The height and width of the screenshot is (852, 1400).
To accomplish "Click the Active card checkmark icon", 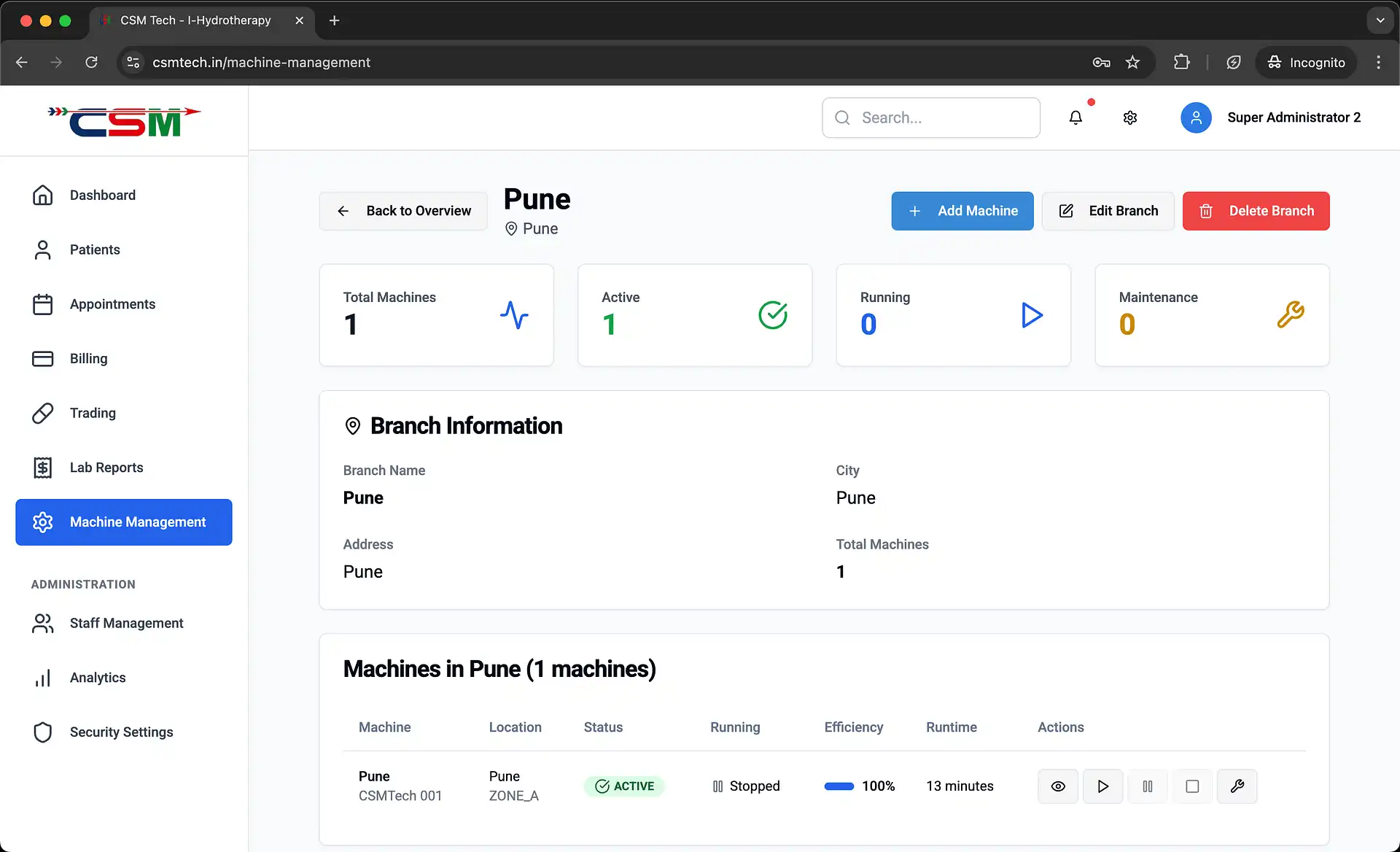I will coord(773,315).
